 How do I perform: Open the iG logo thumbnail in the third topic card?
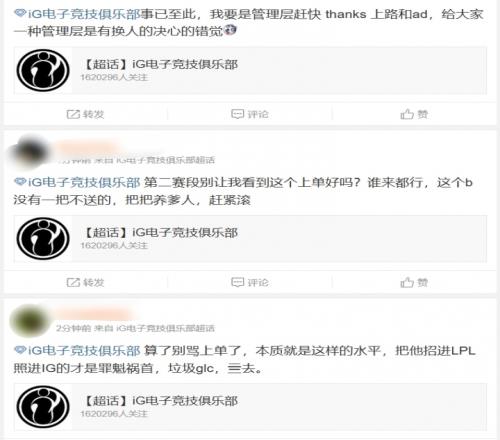[x=43, y=407]
